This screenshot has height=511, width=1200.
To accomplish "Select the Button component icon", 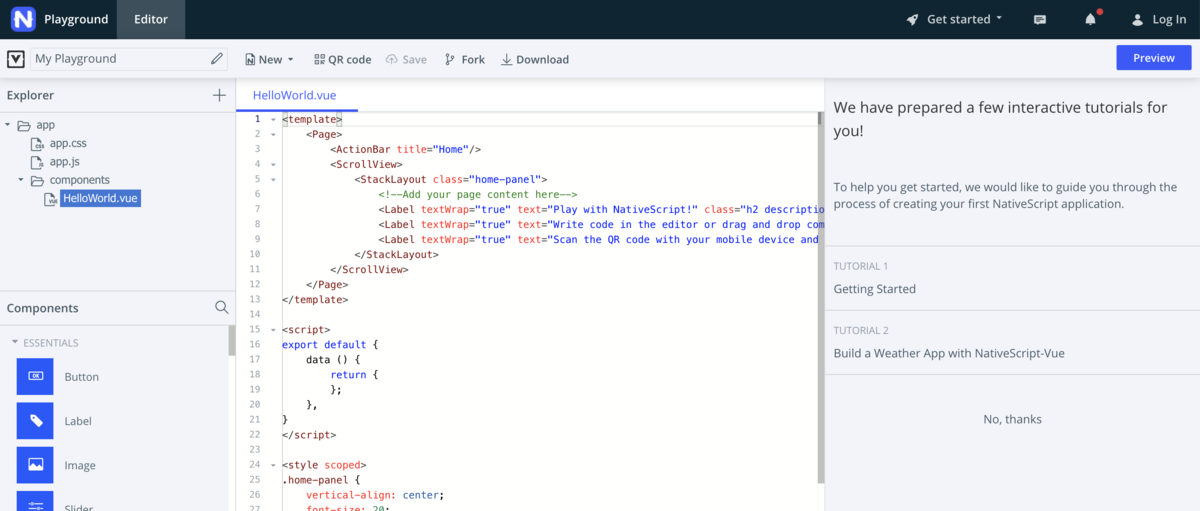I will [35, 376].
